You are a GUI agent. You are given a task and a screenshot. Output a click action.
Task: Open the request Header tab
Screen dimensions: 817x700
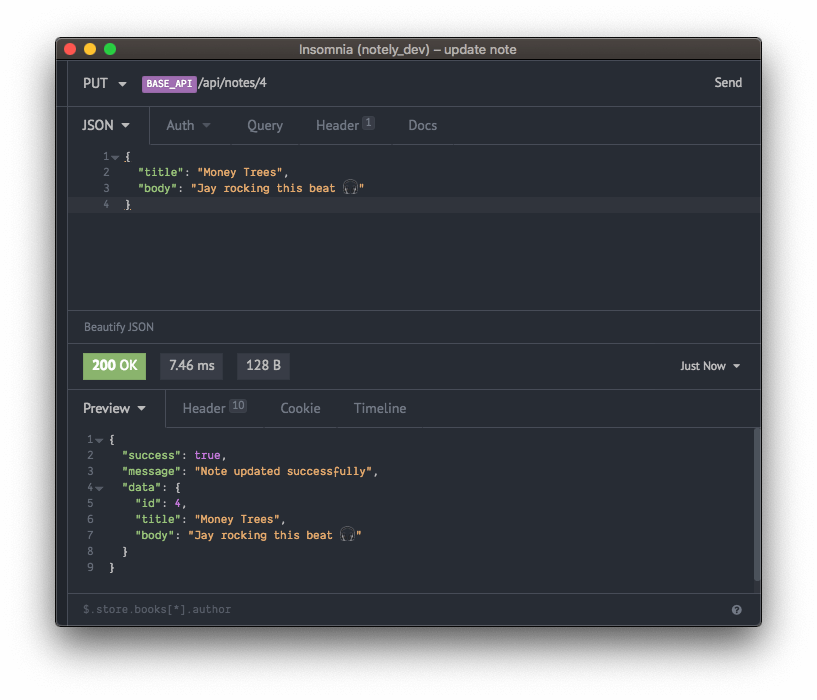[x=344, y=125]
